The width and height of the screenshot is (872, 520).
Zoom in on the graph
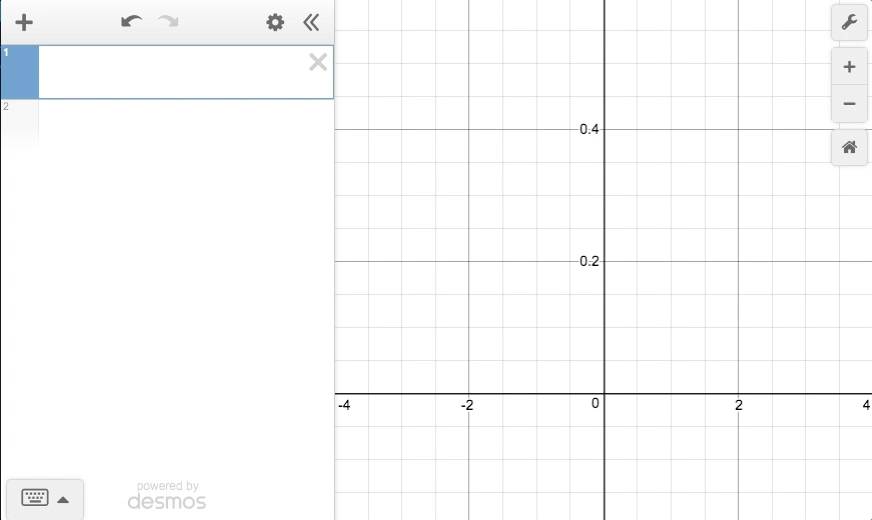pyautogui.click(x=849, y=67)
